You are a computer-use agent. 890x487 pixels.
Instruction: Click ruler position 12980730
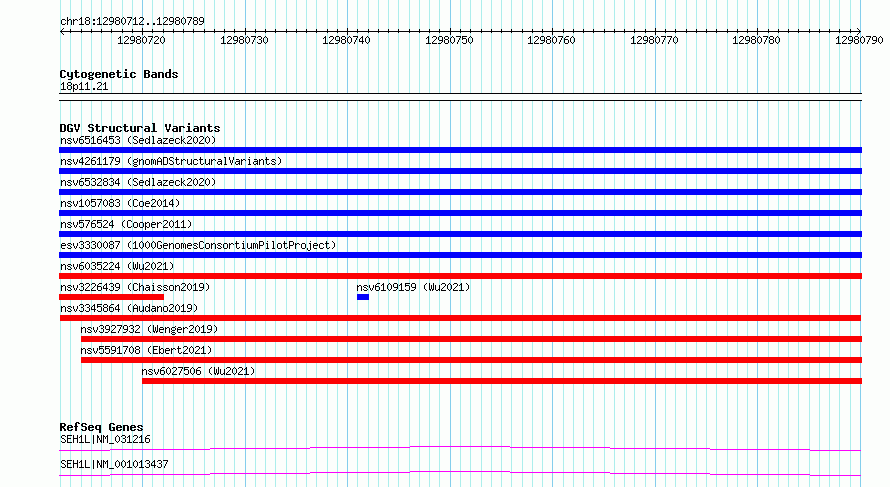(x=244, y=40)
